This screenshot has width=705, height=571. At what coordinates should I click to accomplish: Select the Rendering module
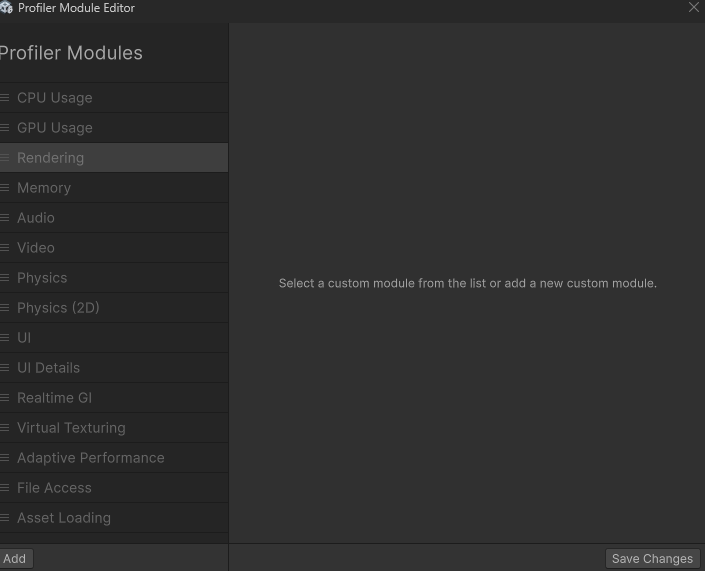(50, 158)
